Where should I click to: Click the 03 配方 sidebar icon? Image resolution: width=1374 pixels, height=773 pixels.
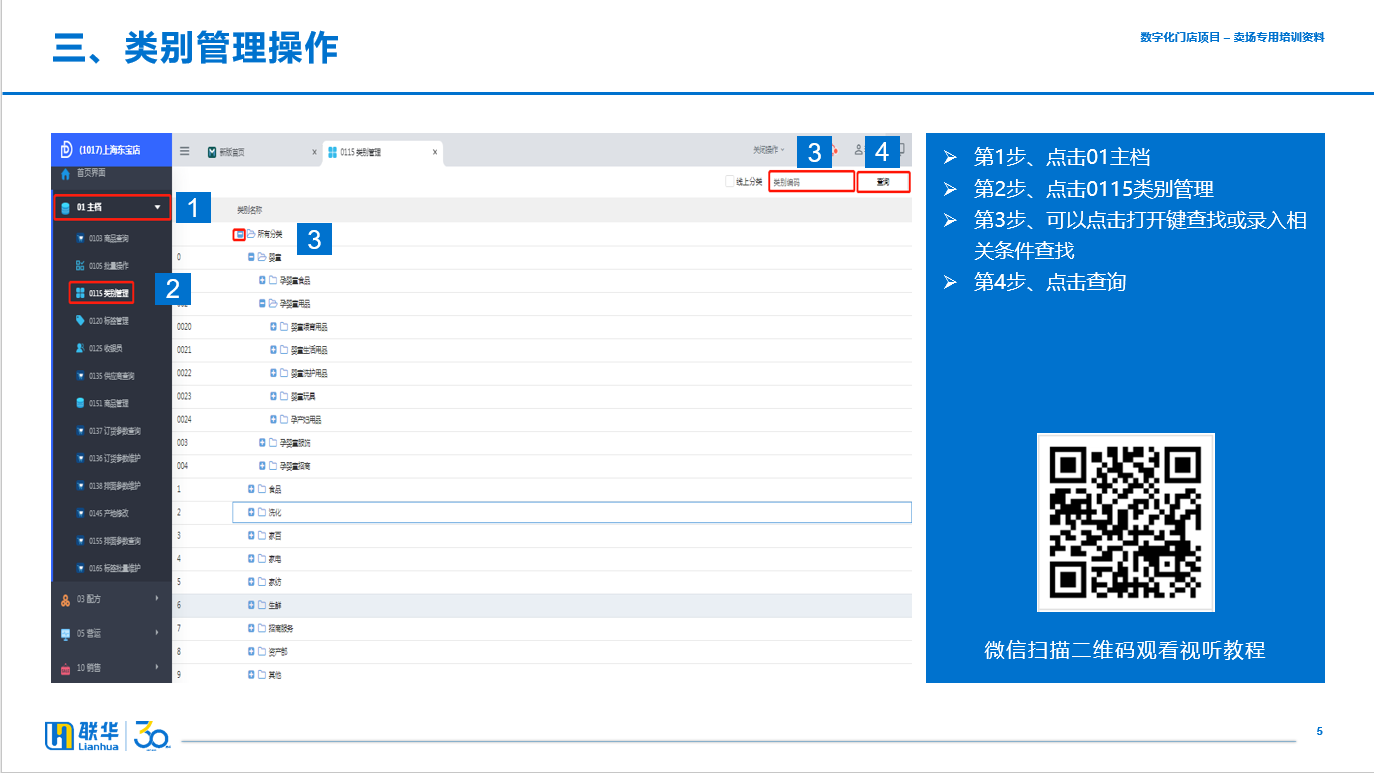[x=66, y=599]
